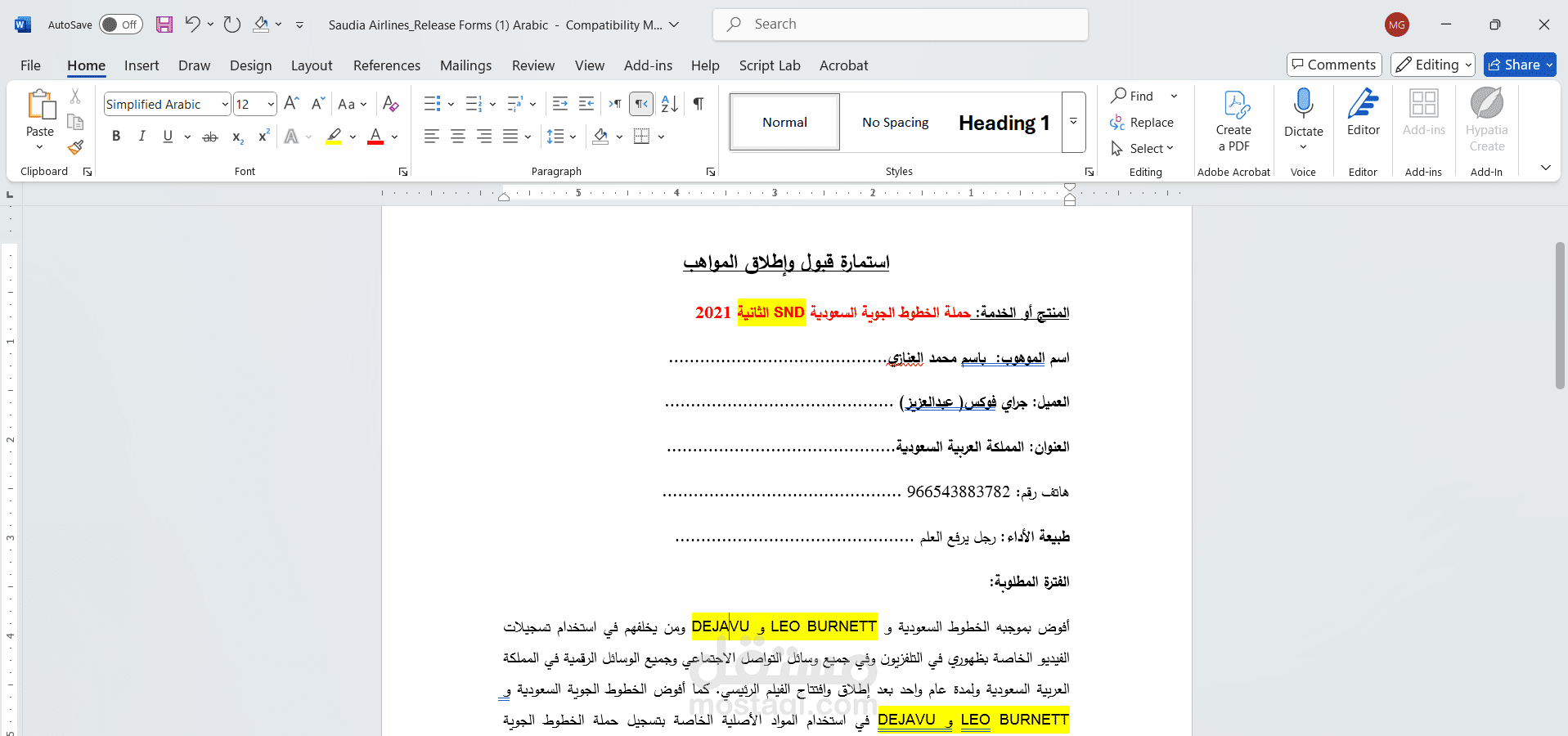
Task: Click Create a PDF icon
Action: click(x=1233, y=121)
